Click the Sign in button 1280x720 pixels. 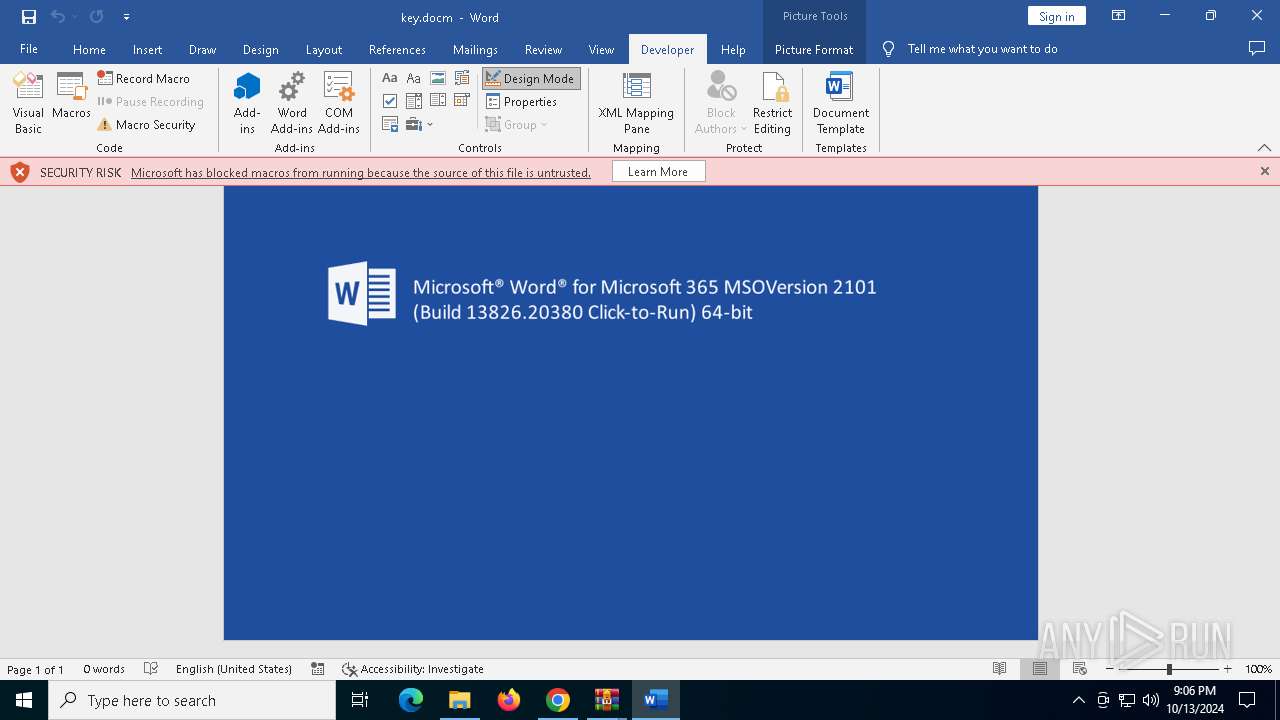coord(1056,16)
